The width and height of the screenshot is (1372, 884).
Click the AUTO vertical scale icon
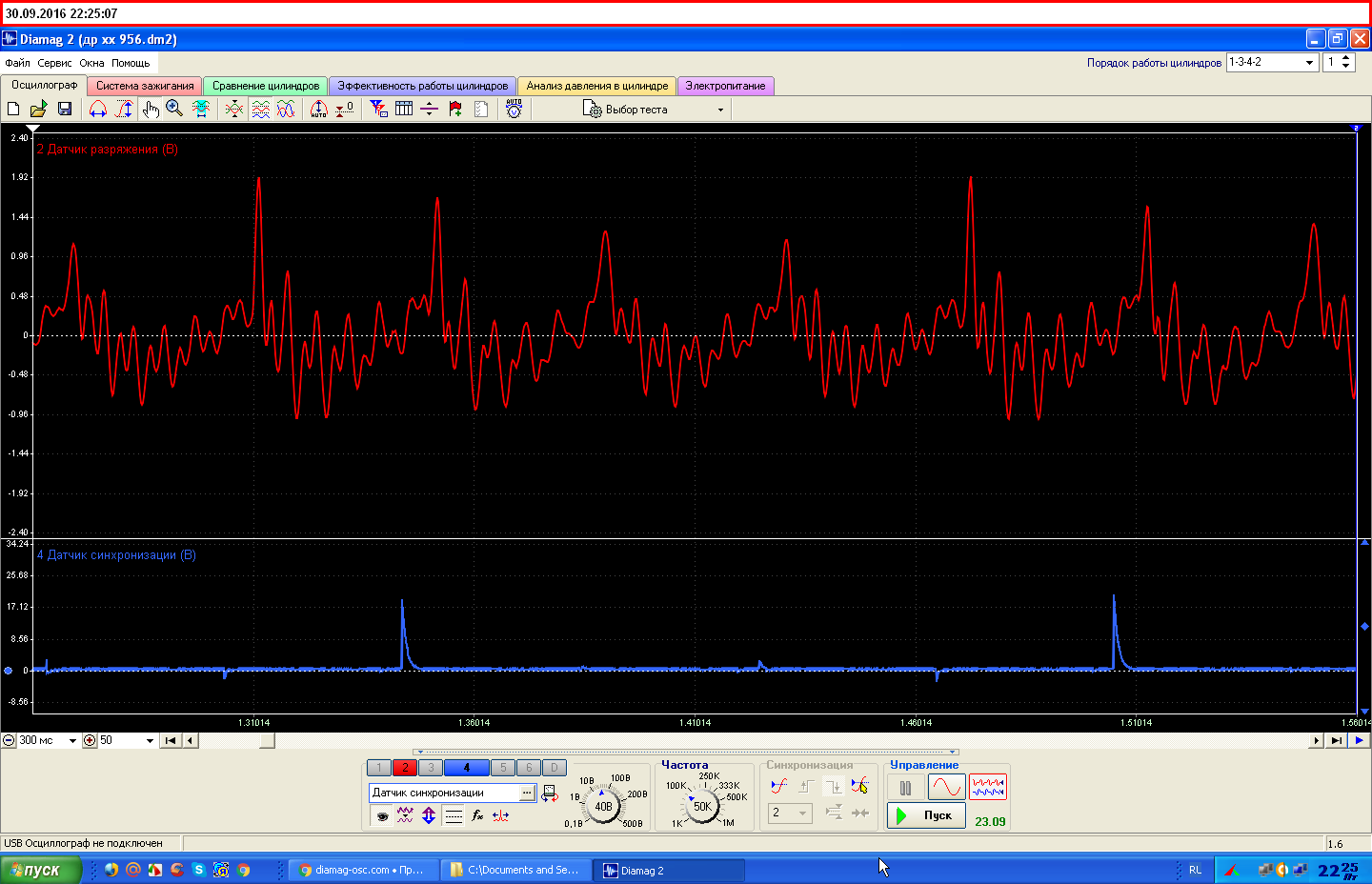click(318, 109)
